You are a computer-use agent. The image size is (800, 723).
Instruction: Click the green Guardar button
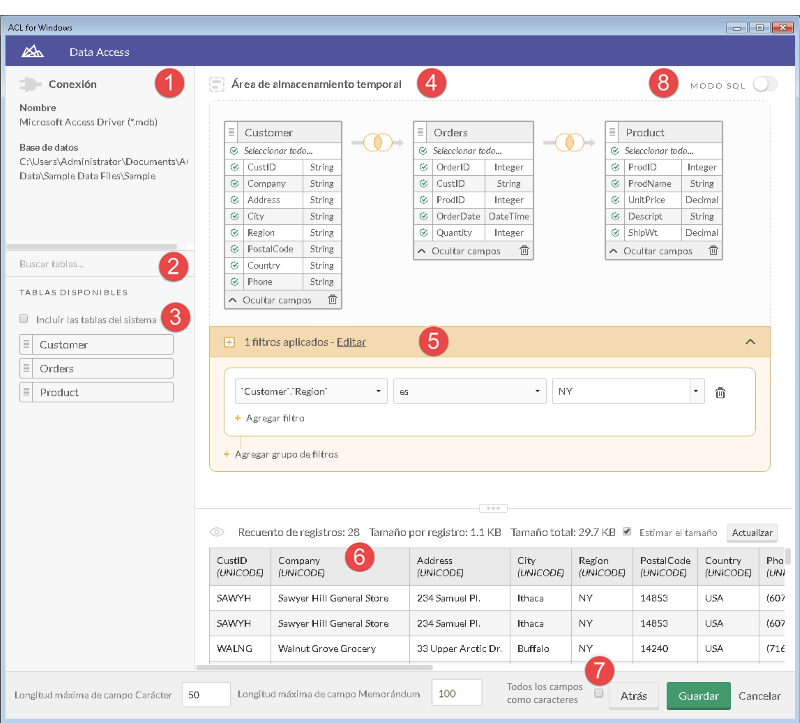pos(698,696)
